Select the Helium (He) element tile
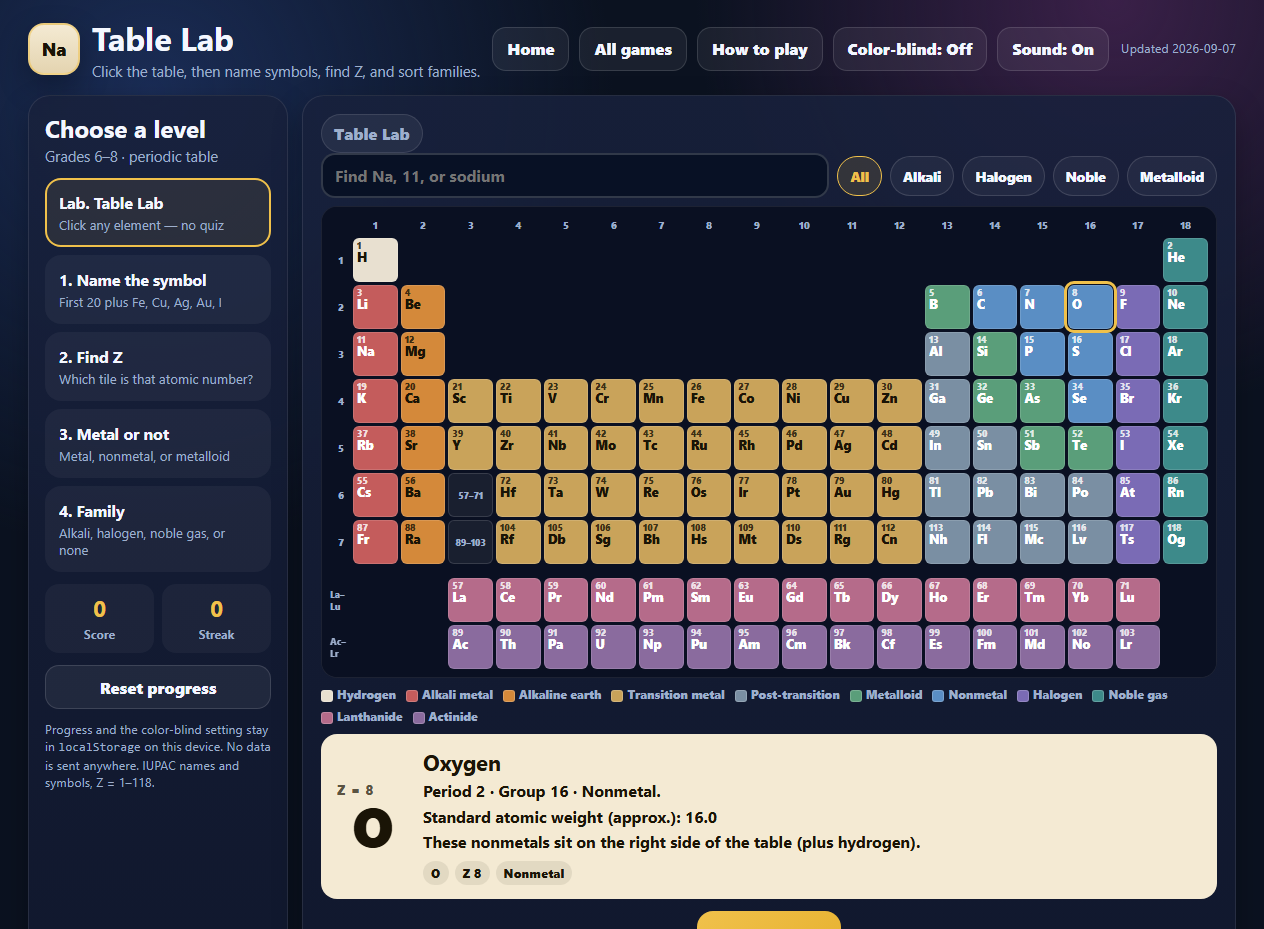The width and height of the screenshot is (1264, 929). pos(1185,260)
